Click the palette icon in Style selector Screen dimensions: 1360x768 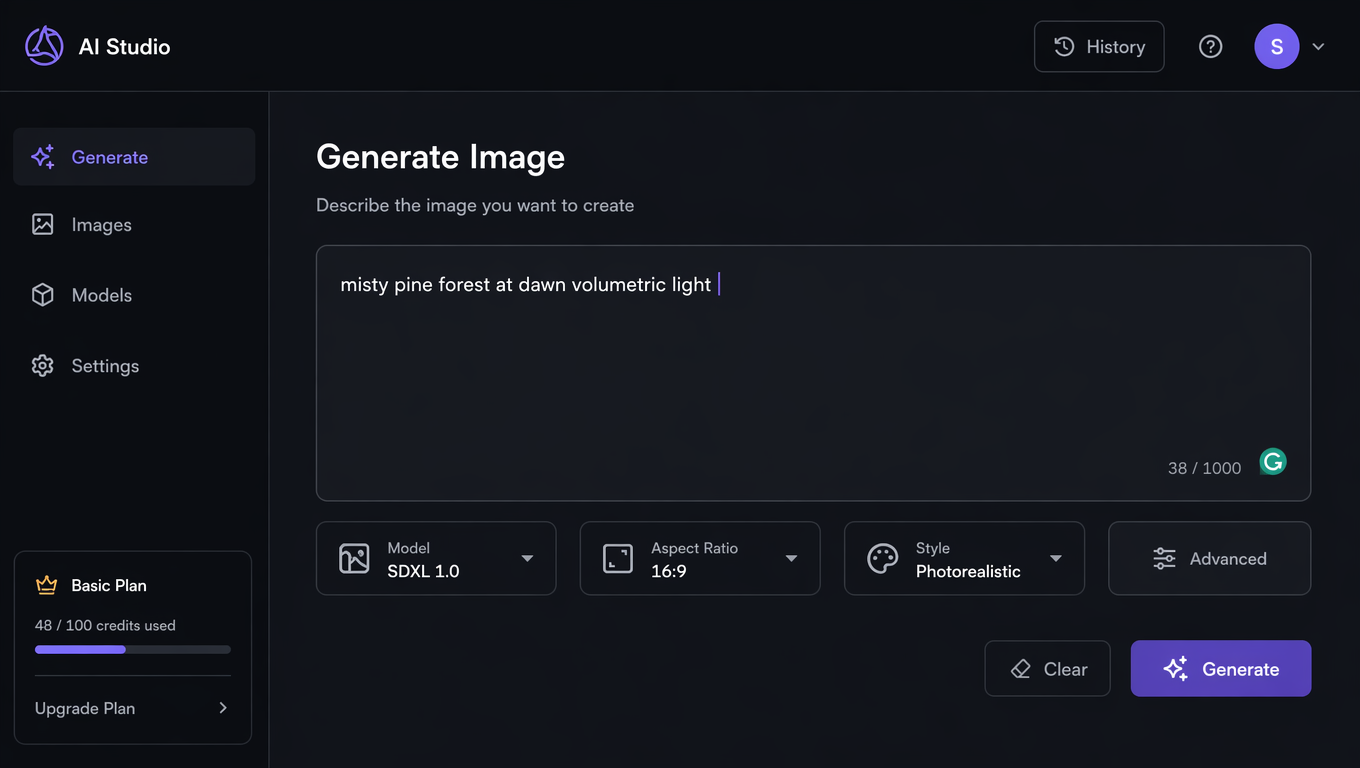pos(882,558)
